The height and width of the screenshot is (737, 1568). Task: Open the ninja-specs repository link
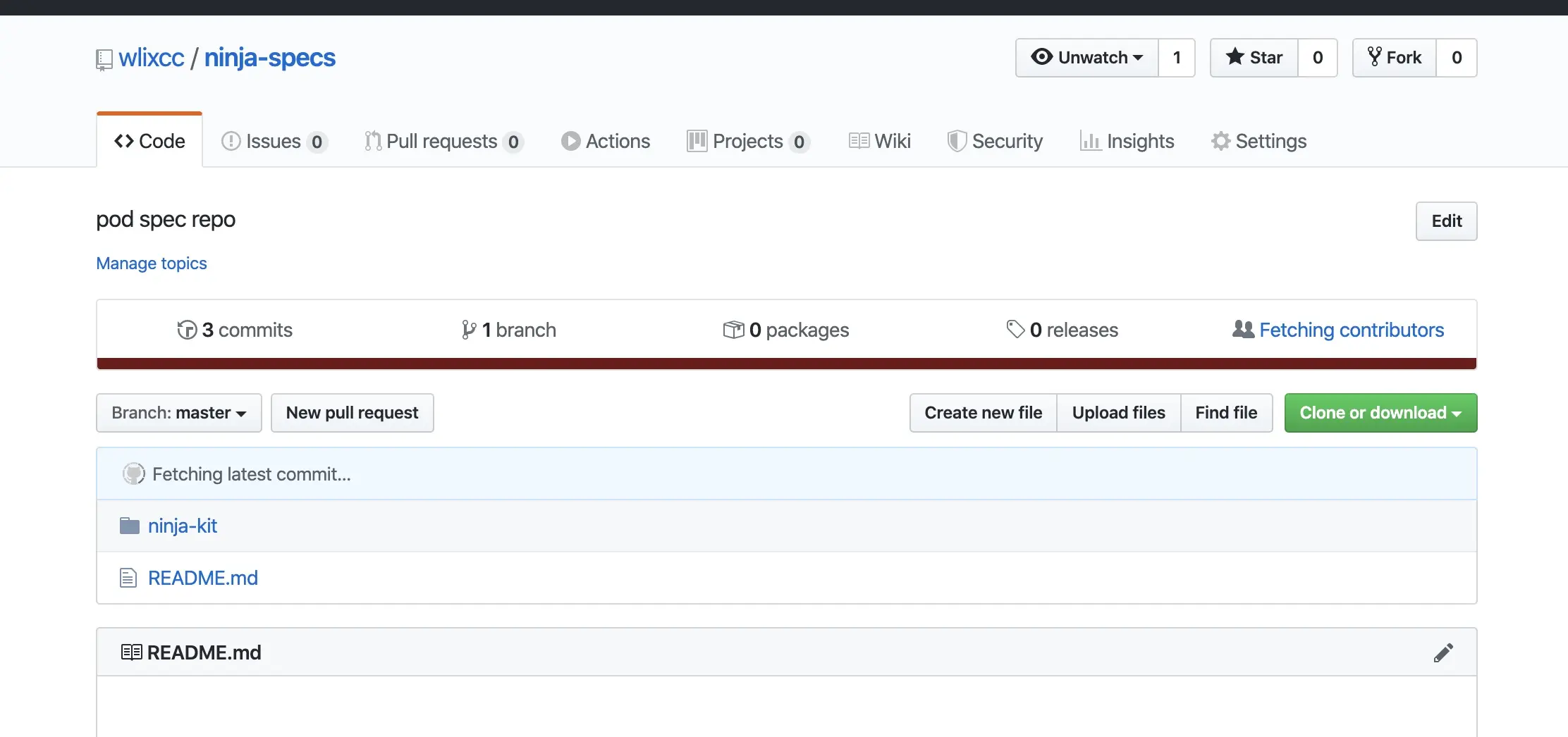pos(270,58)
